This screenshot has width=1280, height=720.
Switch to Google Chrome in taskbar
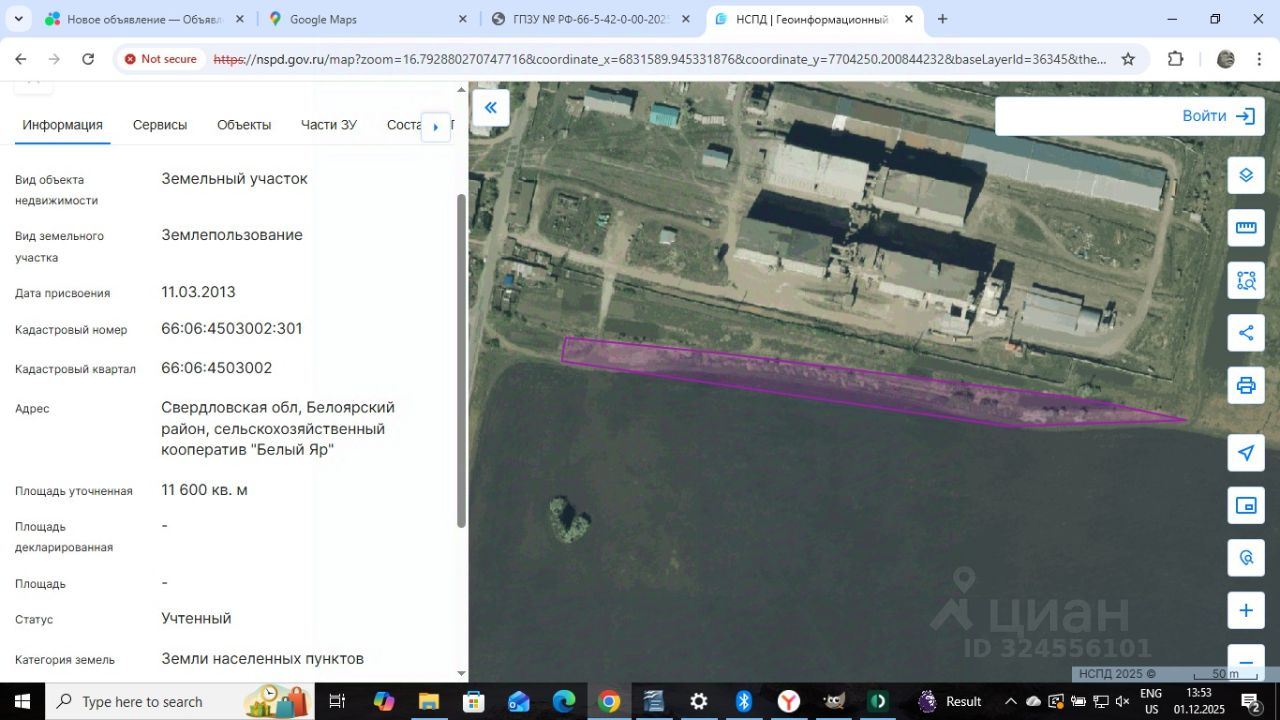(609, 701)
